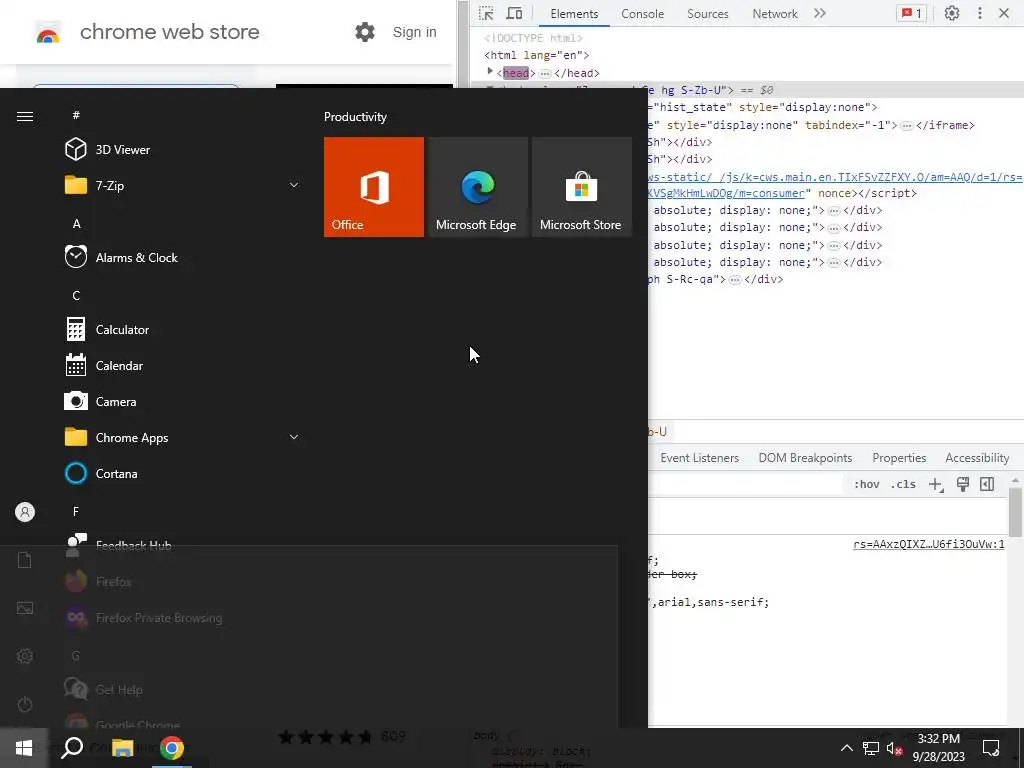Viewport: 1024px width, 768px height.
Task: Activate the DevTools inspect element picker
Action: click(486, 13)
